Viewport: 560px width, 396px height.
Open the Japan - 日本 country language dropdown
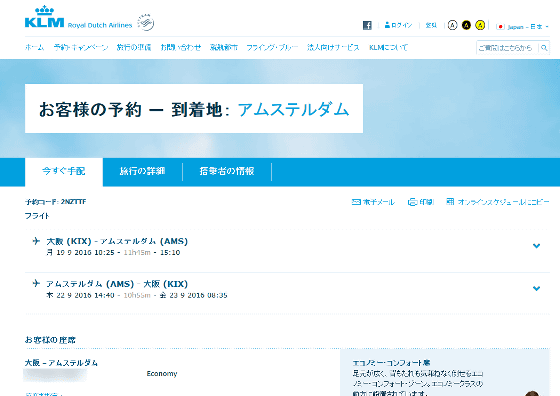(522, 27)
